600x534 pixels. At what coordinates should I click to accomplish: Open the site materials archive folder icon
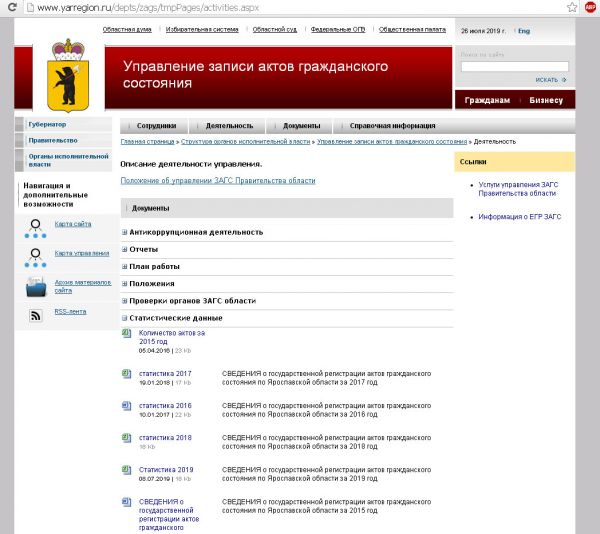pyautogui.click(x=35, y=287)
